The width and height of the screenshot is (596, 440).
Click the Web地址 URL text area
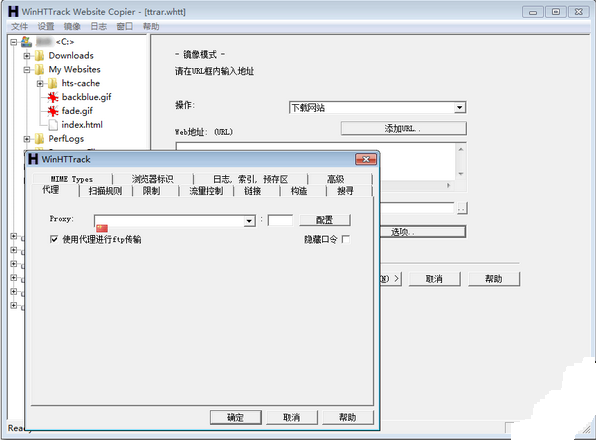315,161
